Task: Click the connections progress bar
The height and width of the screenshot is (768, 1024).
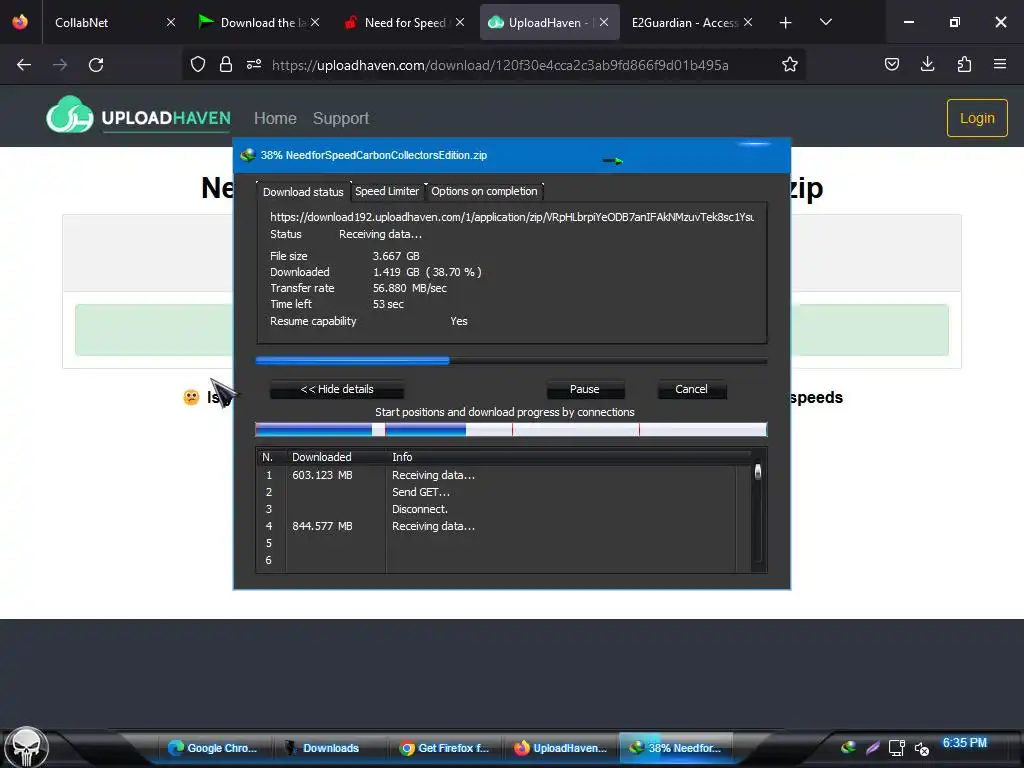Action: click(511, 429)
